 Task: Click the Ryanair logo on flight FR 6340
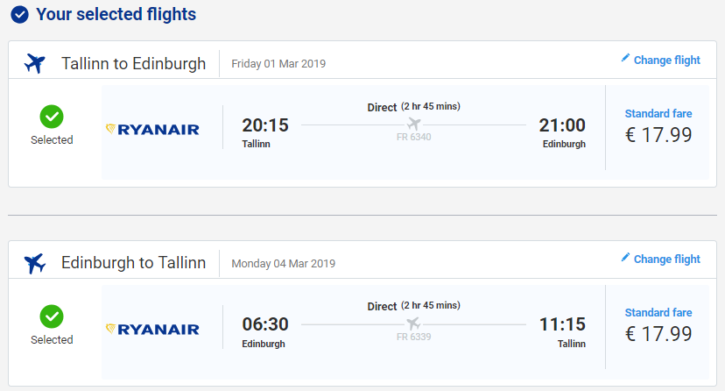(x=153, y=129)
